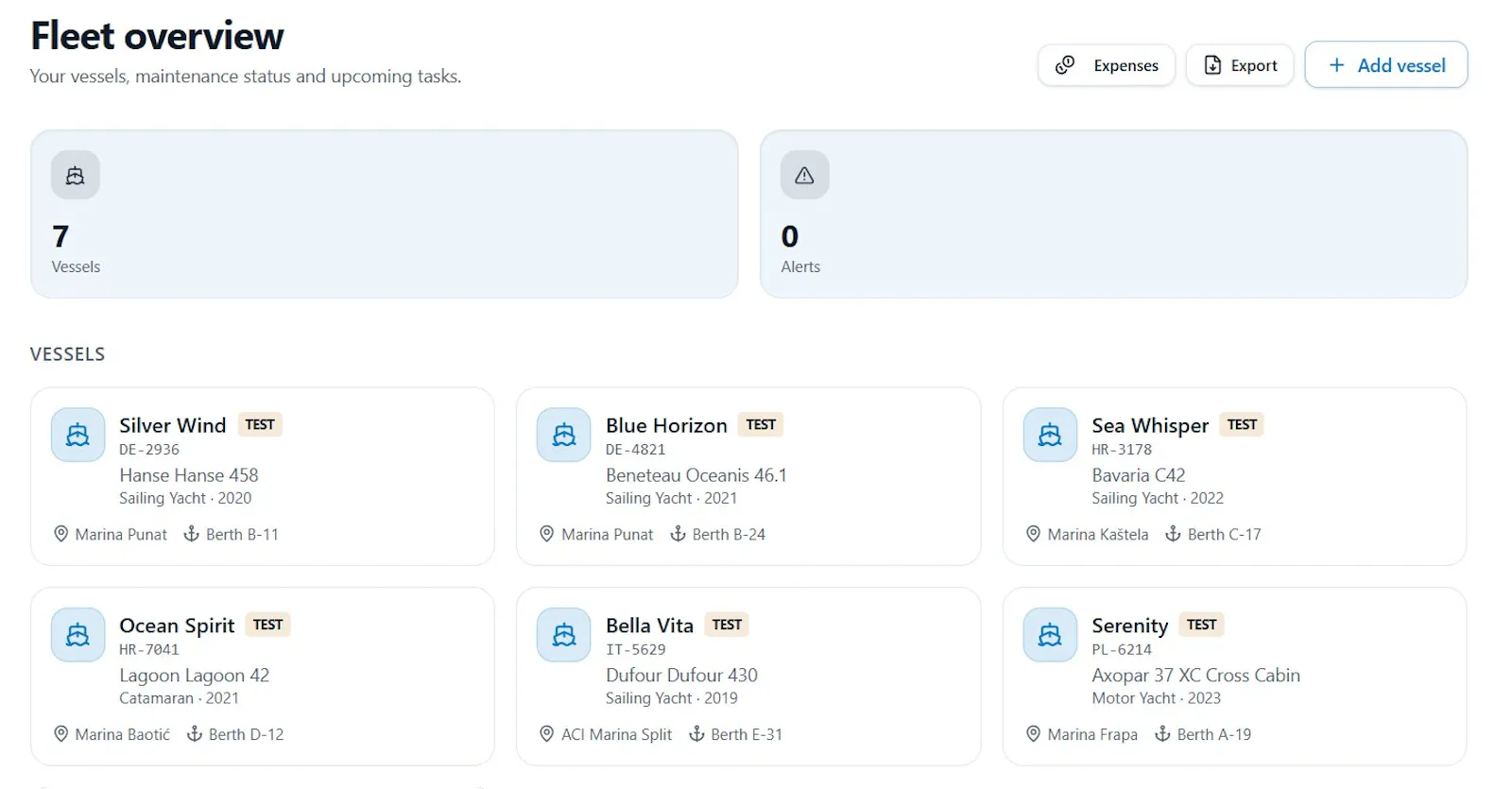1512x789 pixels.
Task: Click Motor Yacht · 2023 text
Action: 1156,698
